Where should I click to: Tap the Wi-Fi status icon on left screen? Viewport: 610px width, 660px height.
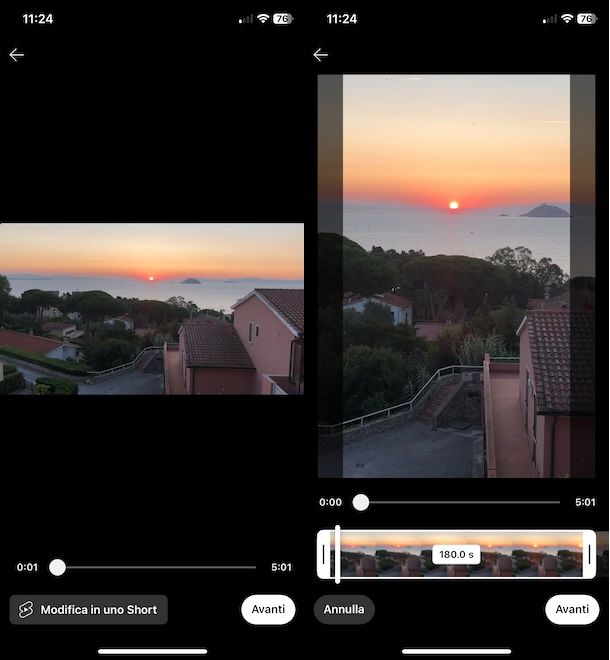pos(263,19)
